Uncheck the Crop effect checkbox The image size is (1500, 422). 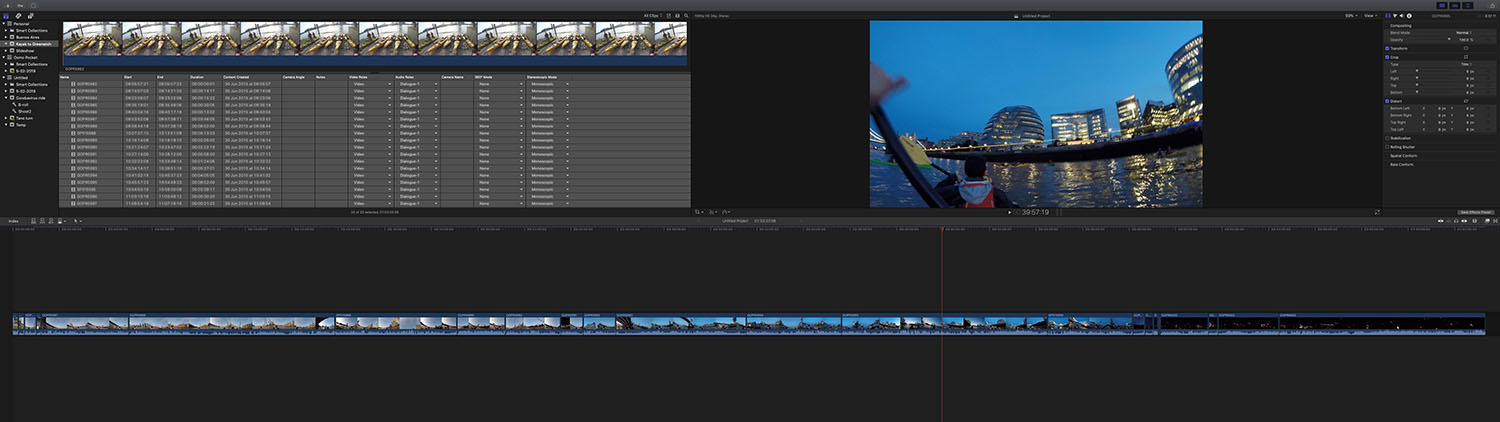pos(1387,57)
